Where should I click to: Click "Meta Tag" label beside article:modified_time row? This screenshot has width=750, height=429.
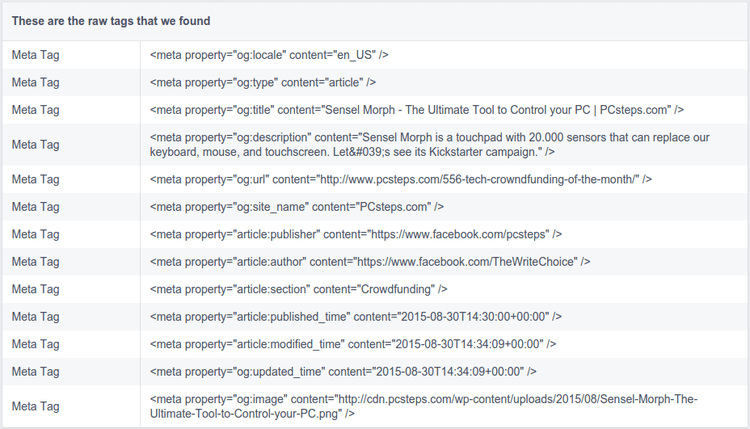pyautogui.click(x=35, y=344)
